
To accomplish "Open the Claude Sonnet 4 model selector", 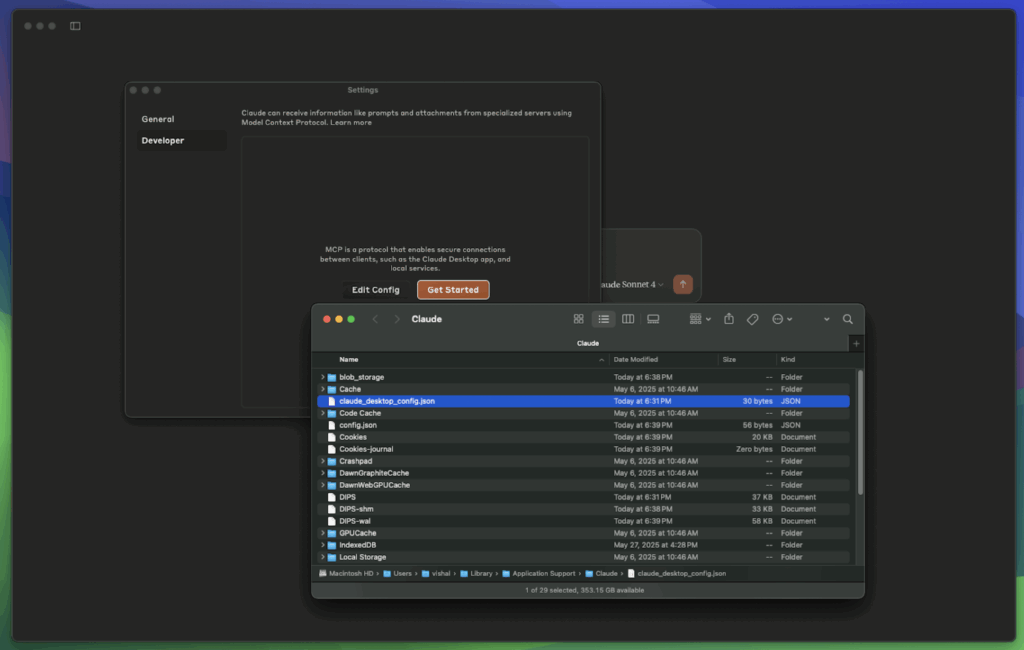I will click(632, 284).
